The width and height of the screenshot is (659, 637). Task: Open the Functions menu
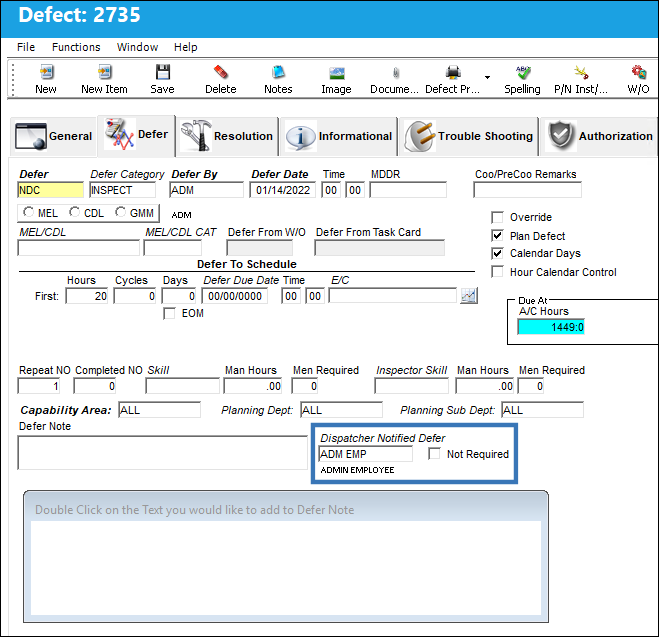tap(76, 47)
